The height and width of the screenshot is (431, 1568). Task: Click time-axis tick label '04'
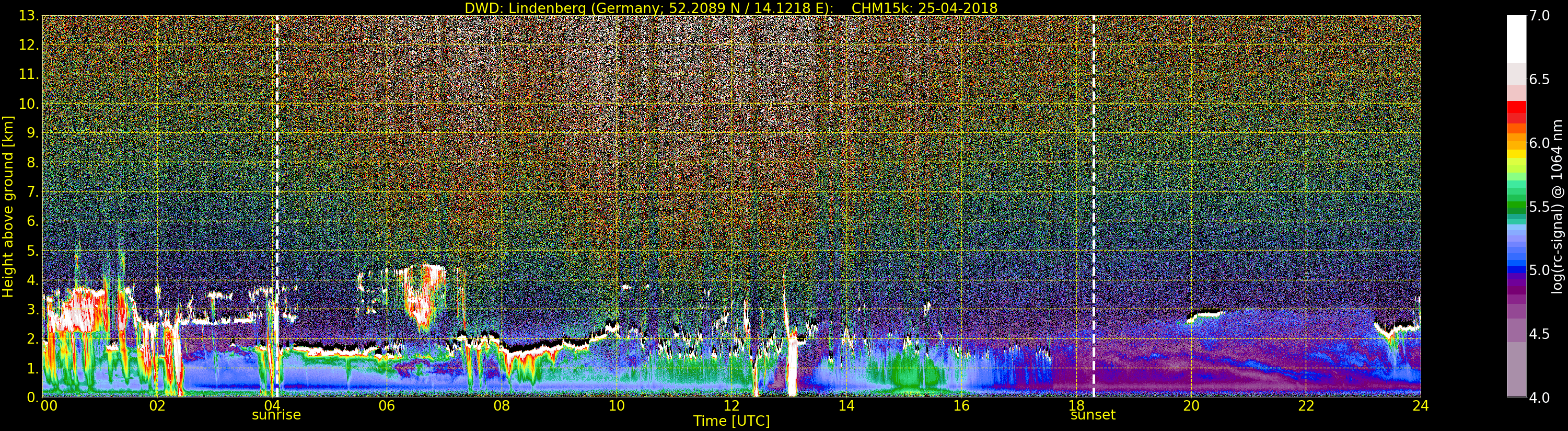272,405
